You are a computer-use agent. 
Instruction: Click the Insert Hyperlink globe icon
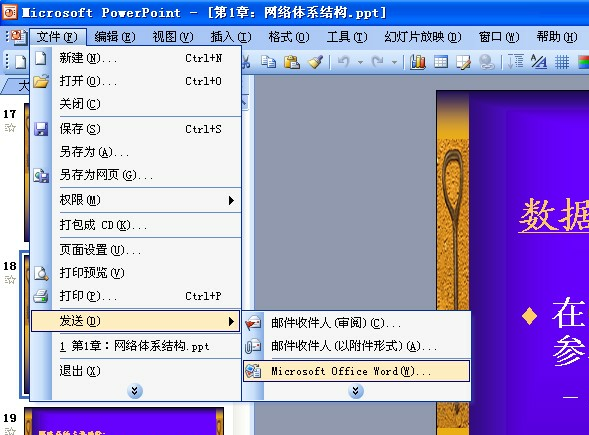(486, 62)
